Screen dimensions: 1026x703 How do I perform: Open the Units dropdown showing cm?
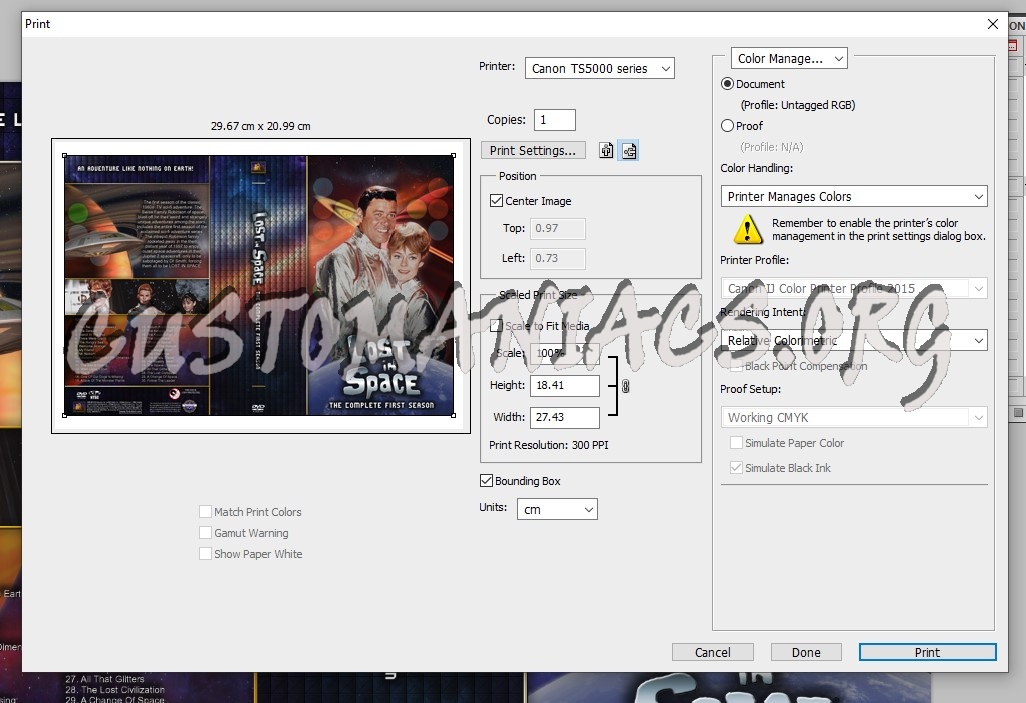pyautogui.click(x=557, y=509)
